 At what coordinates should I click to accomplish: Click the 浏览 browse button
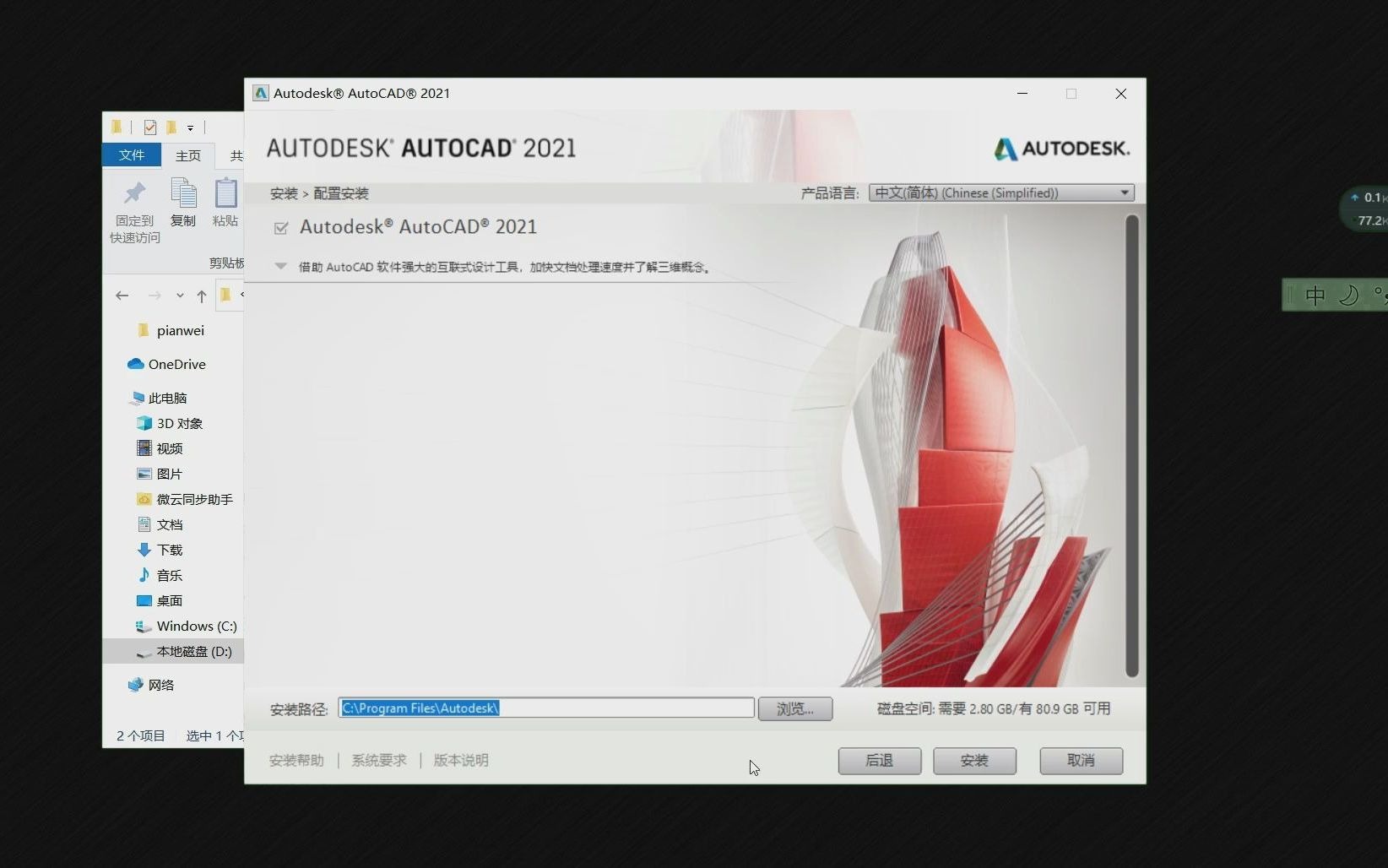794,708
